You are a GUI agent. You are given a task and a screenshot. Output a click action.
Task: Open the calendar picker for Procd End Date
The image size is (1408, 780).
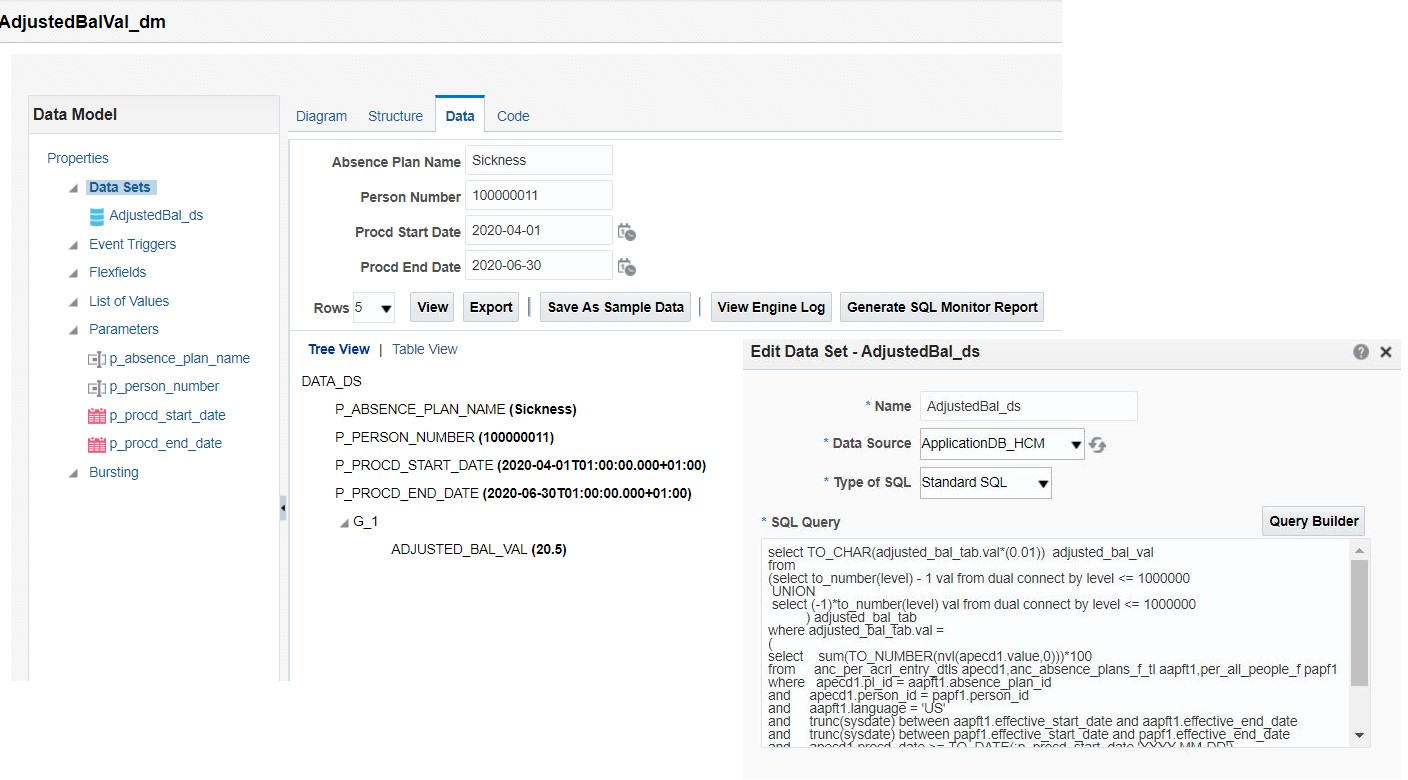click(x=626, y=266)
